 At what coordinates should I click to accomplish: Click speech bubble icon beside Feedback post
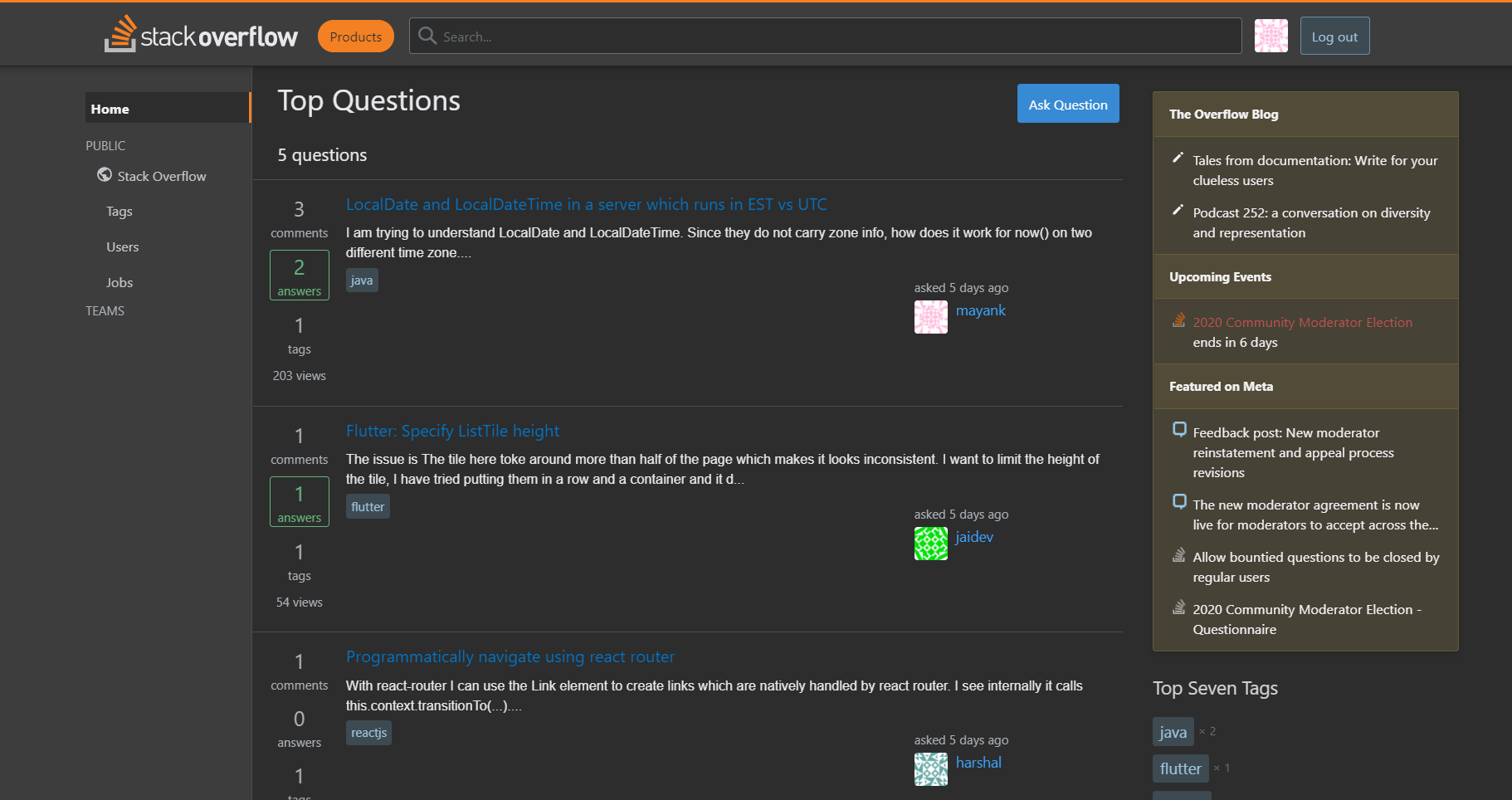(1179, 429)
